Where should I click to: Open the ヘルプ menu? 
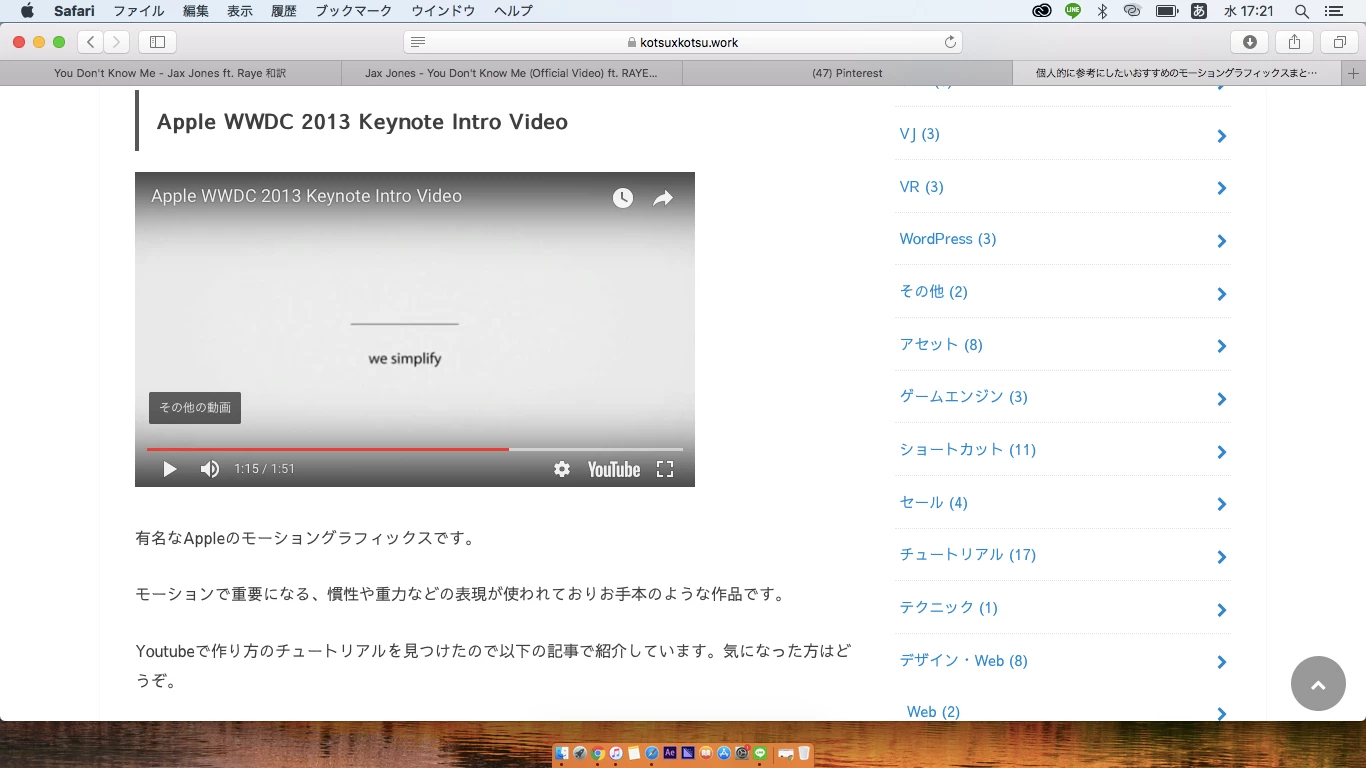pos(513,11)
